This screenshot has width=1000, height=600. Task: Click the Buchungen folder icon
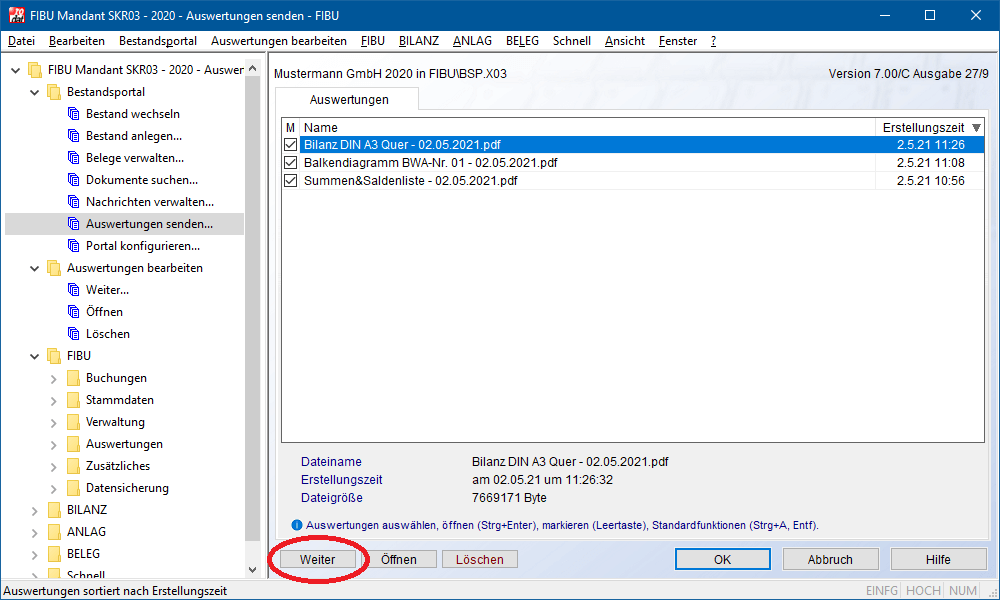(73, 378)
